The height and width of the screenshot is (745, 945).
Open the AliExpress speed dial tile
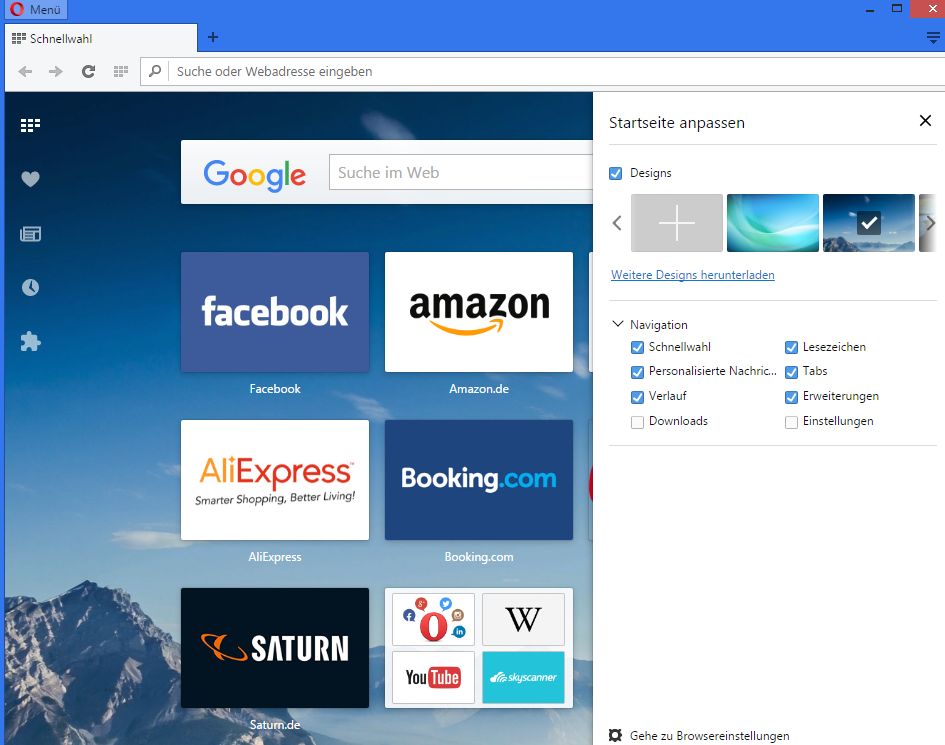pos(275,480)
